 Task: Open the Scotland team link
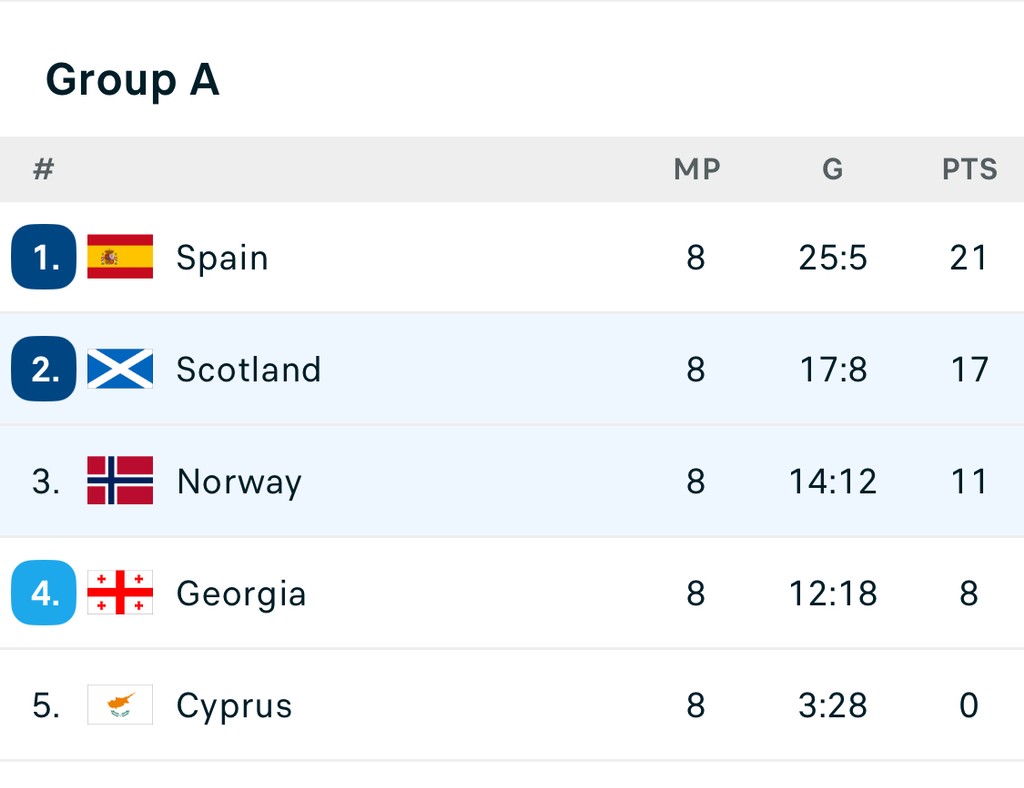tap(248, 370)
